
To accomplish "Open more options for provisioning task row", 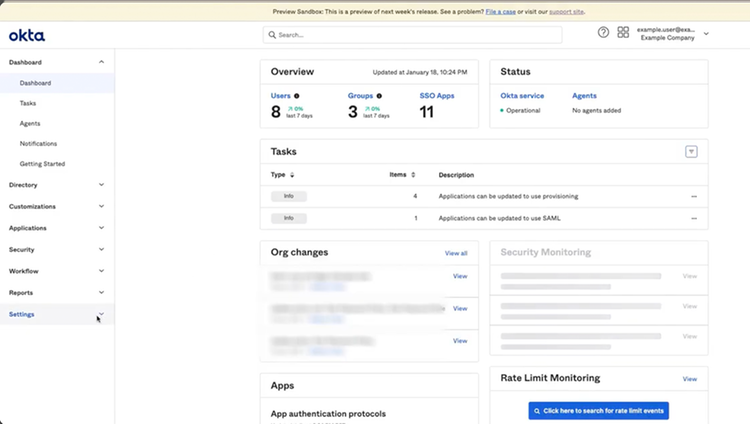I will [694, 196].
